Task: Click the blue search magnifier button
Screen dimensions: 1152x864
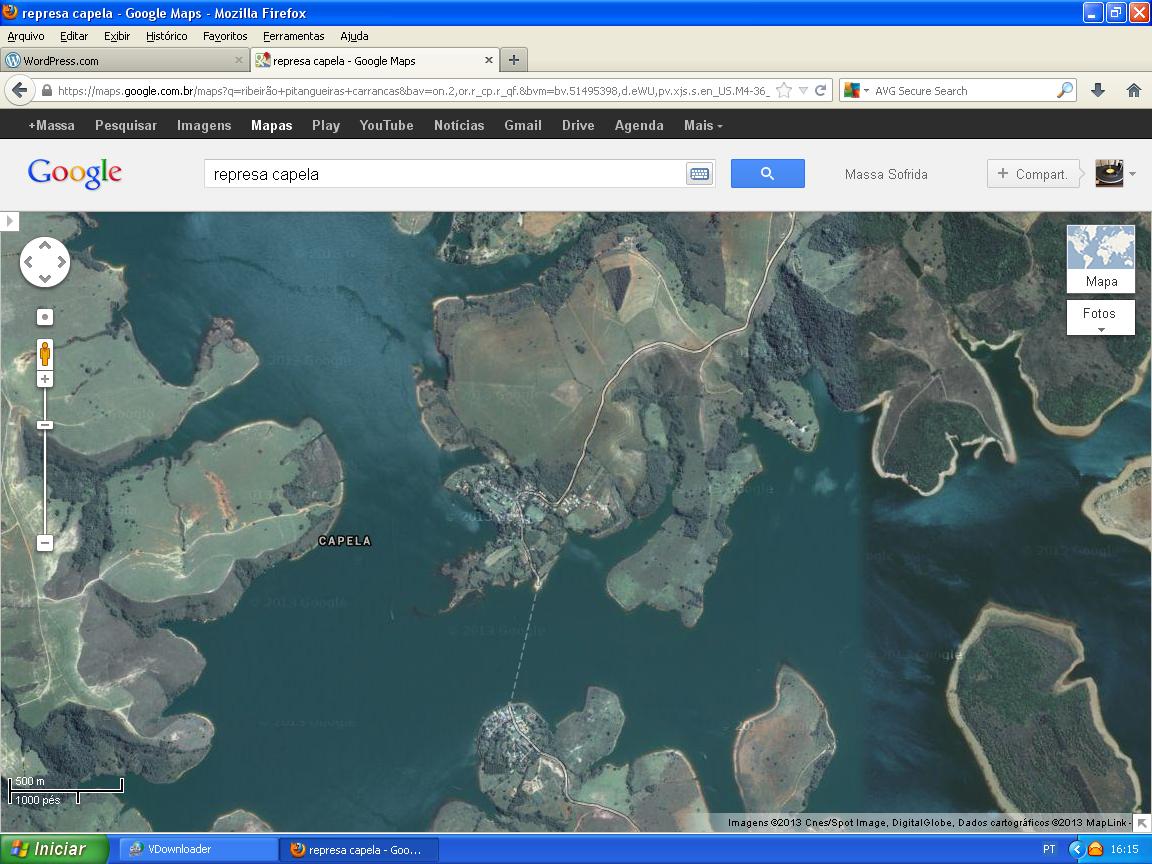Action: click(x=767, y=173)
